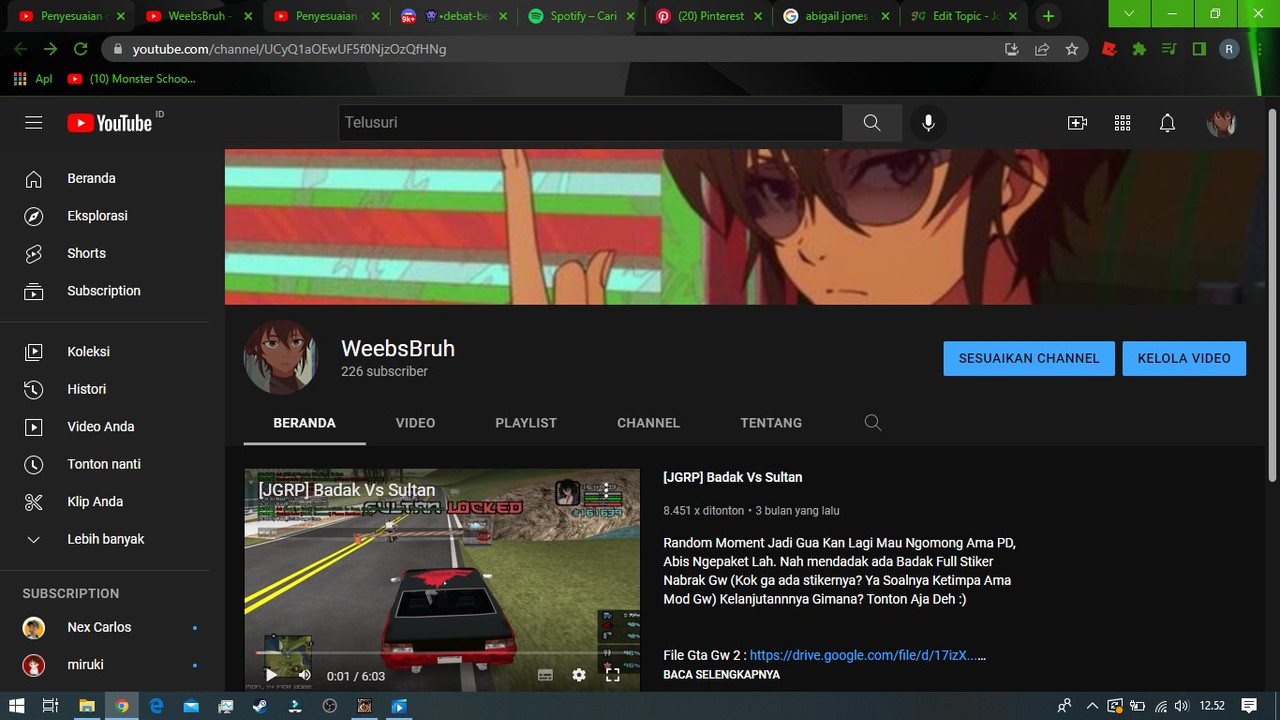Open a new browser tab

tap(1048, 16)
